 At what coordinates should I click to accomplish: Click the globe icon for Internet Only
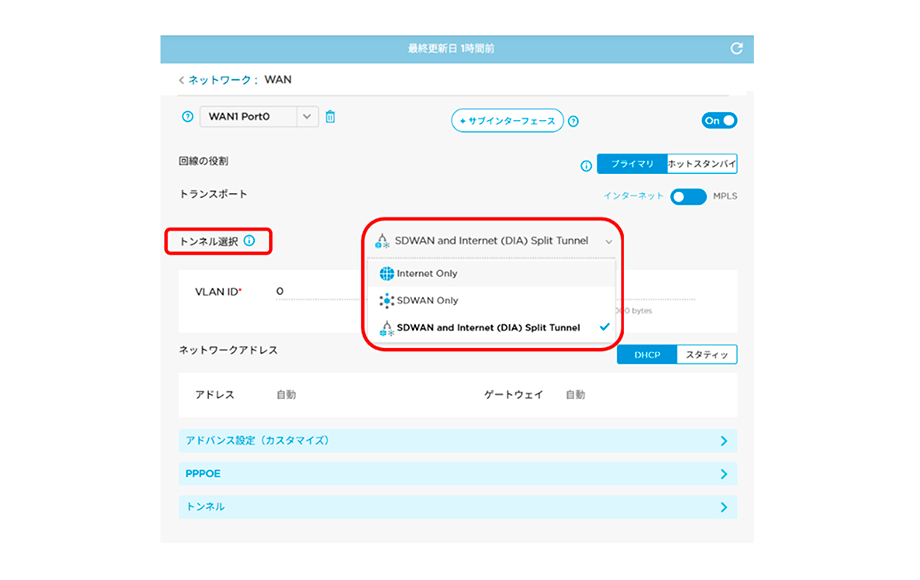(x=386, y=273)
